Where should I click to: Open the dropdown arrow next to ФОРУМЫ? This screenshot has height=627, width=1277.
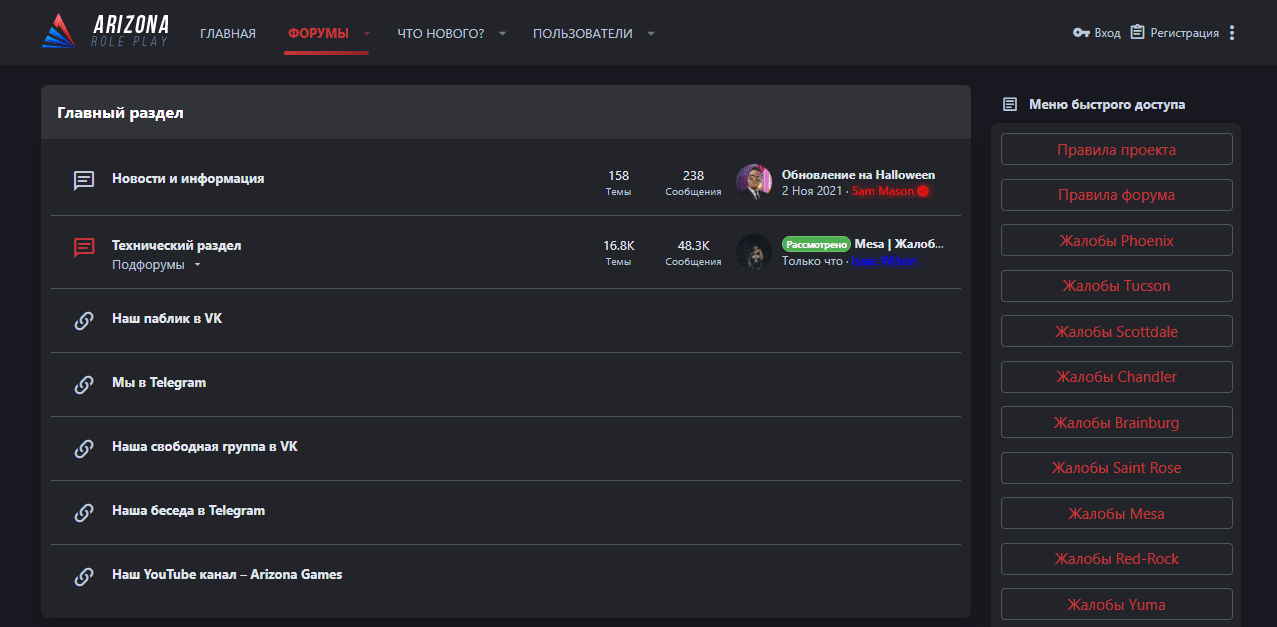[x=367, y=33]
